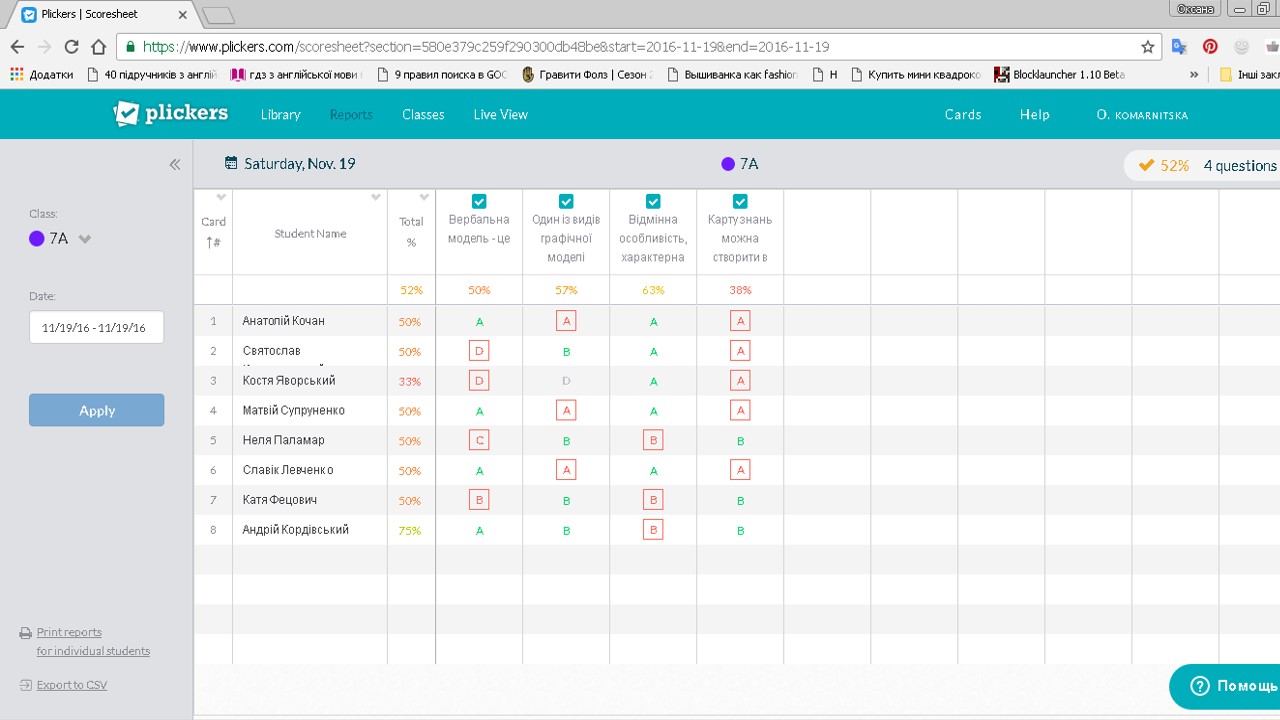The height and width of the screenshot is (720, 1280).
Task: Go back with browser back arrow
Action: tap(17, 47)
